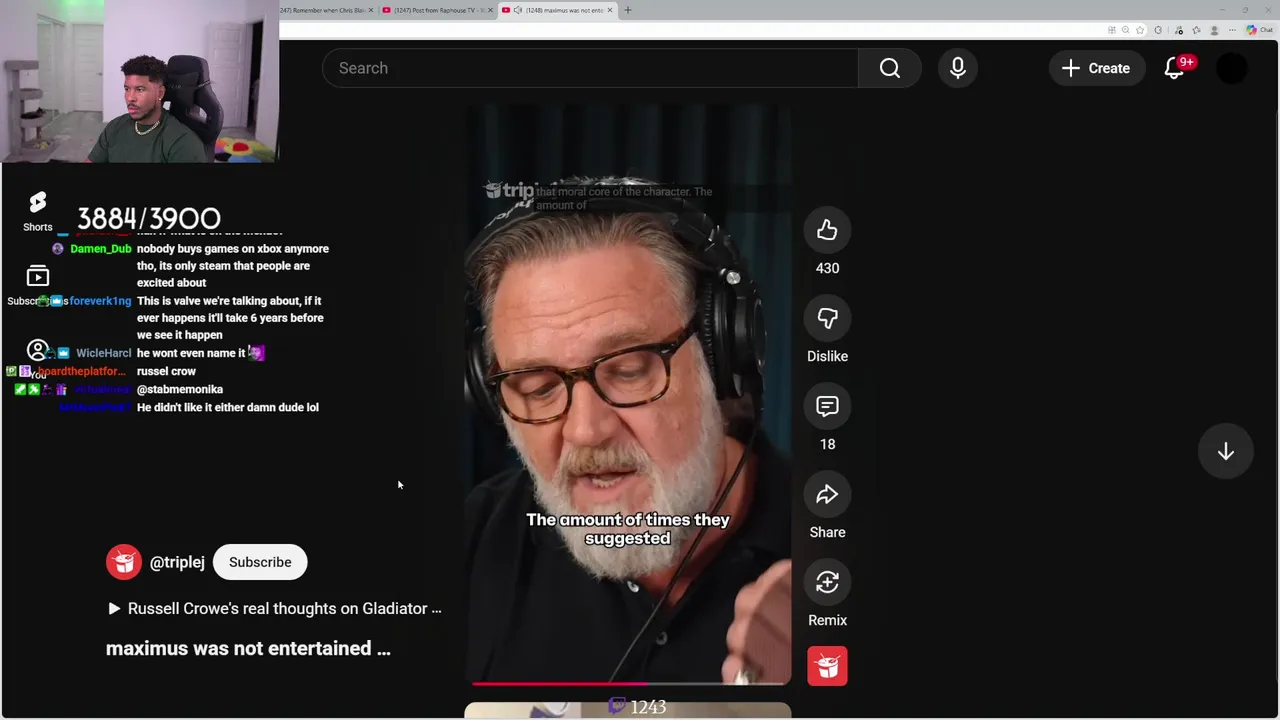Image resolution: width=1280 pixels, height=720 pixels.
Task: Close the 'maximus was not' tab
Action: pyautogui.click(x=610, y=10)
